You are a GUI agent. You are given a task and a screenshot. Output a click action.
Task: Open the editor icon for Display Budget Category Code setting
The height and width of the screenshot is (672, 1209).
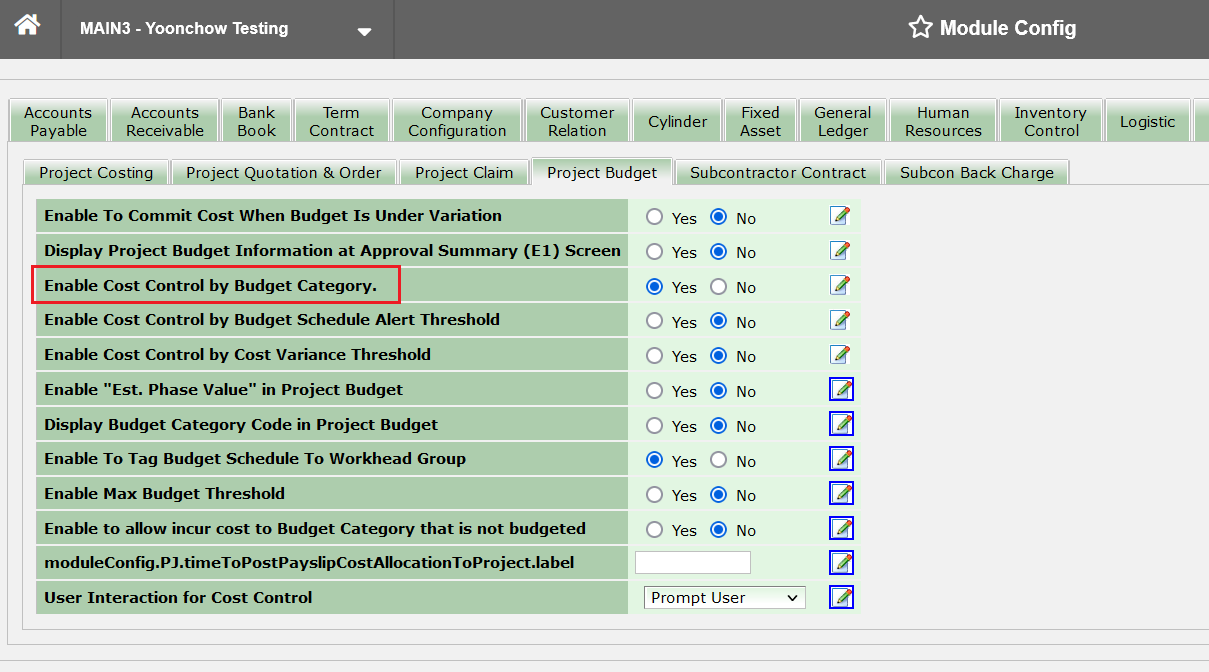840,424
